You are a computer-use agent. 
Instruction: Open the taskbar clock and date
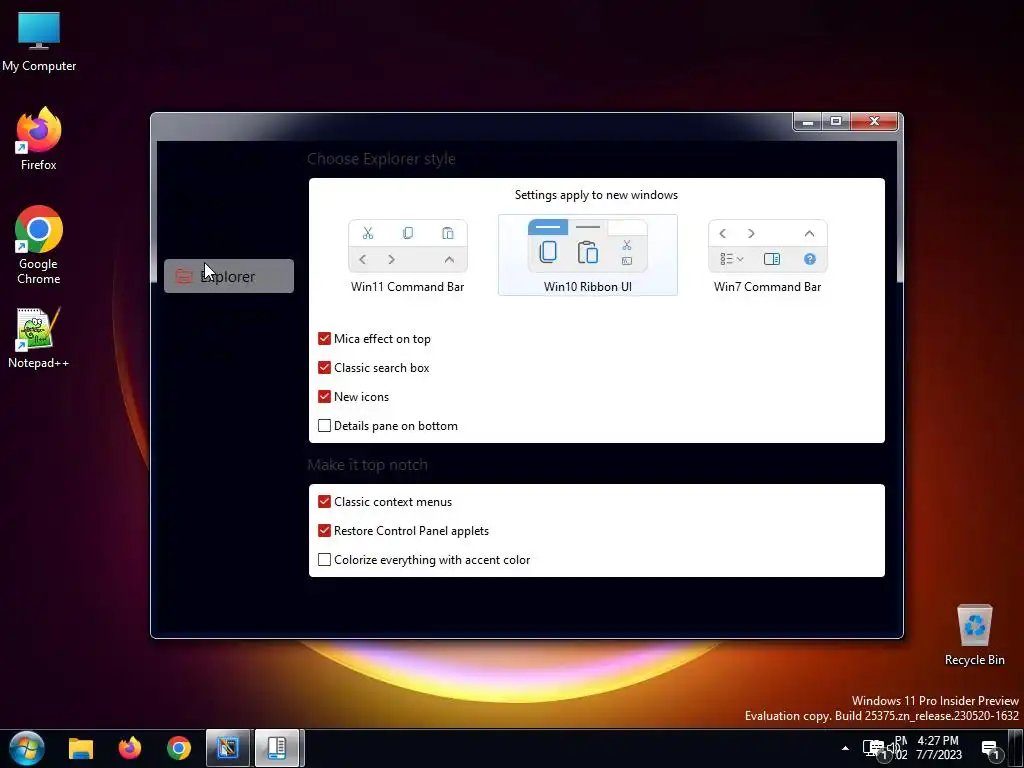[938, 748]
